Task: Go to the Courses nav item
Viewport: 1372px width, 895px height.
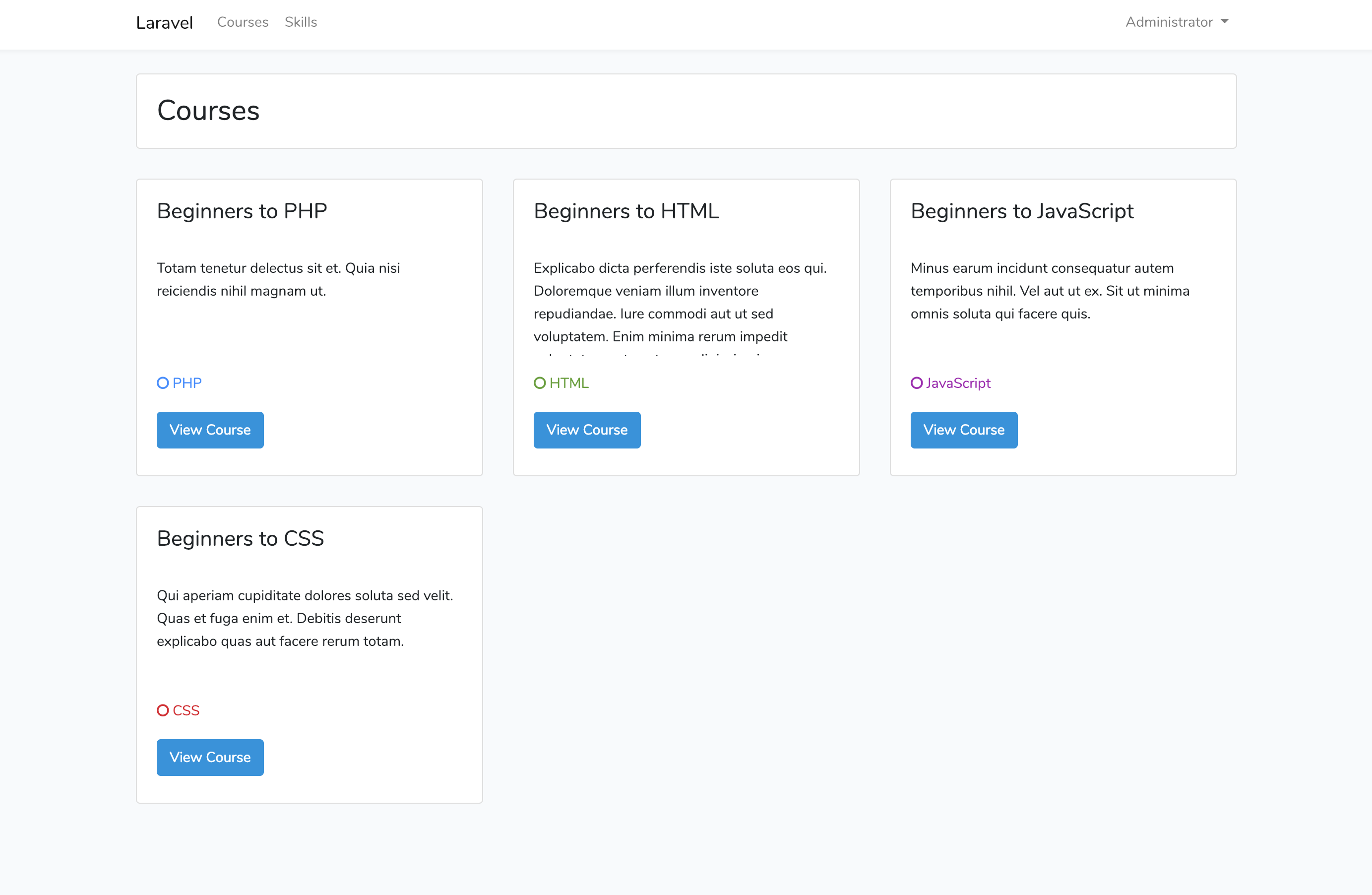Action: [x=243, y=22]
